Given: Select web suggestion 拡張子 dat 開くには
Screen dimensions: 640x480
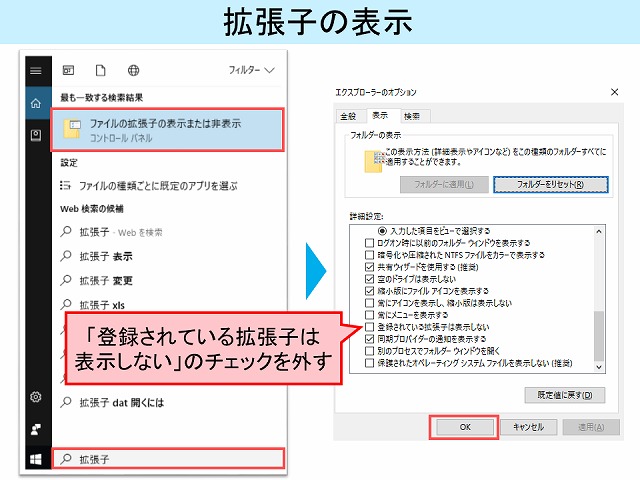Looking at the screenshot, I should (122, 403).
